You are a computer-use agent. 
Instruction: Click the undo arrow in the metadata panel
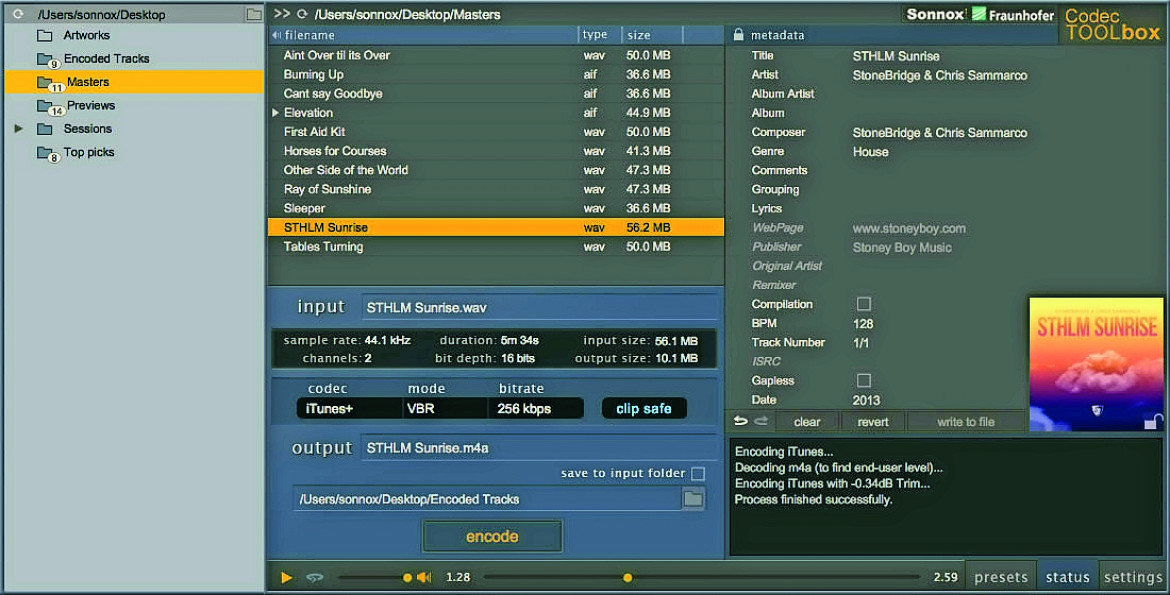click(740, 421)
